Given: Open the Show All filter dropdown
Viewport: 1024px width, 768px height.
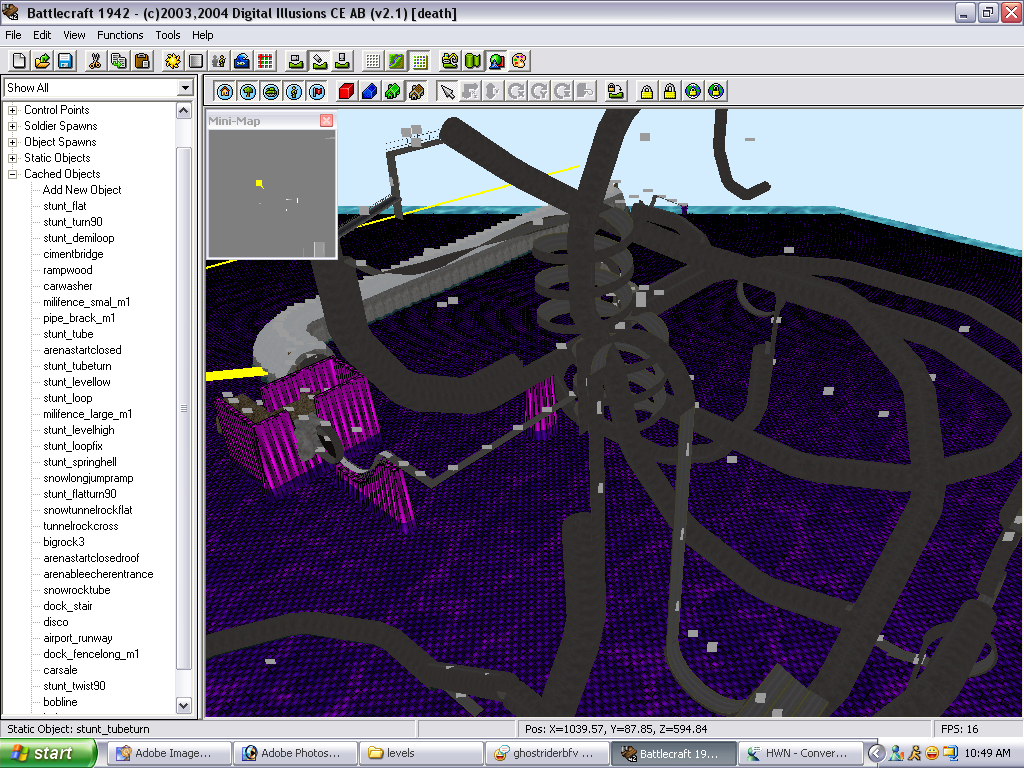Looking at the screenshot, I should 185,88.
